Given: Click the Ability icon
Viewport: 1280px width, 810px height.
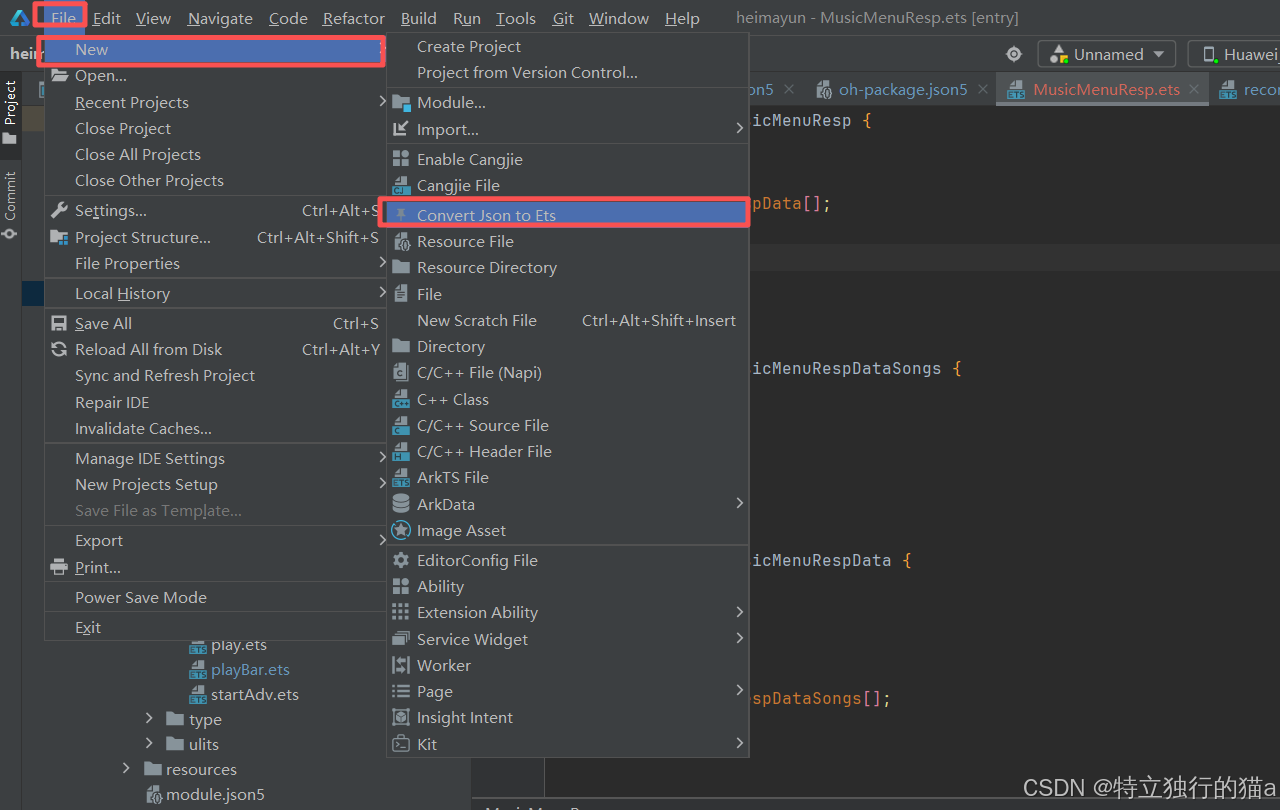Looking at the screenshot, I should (x=401, y=586).
